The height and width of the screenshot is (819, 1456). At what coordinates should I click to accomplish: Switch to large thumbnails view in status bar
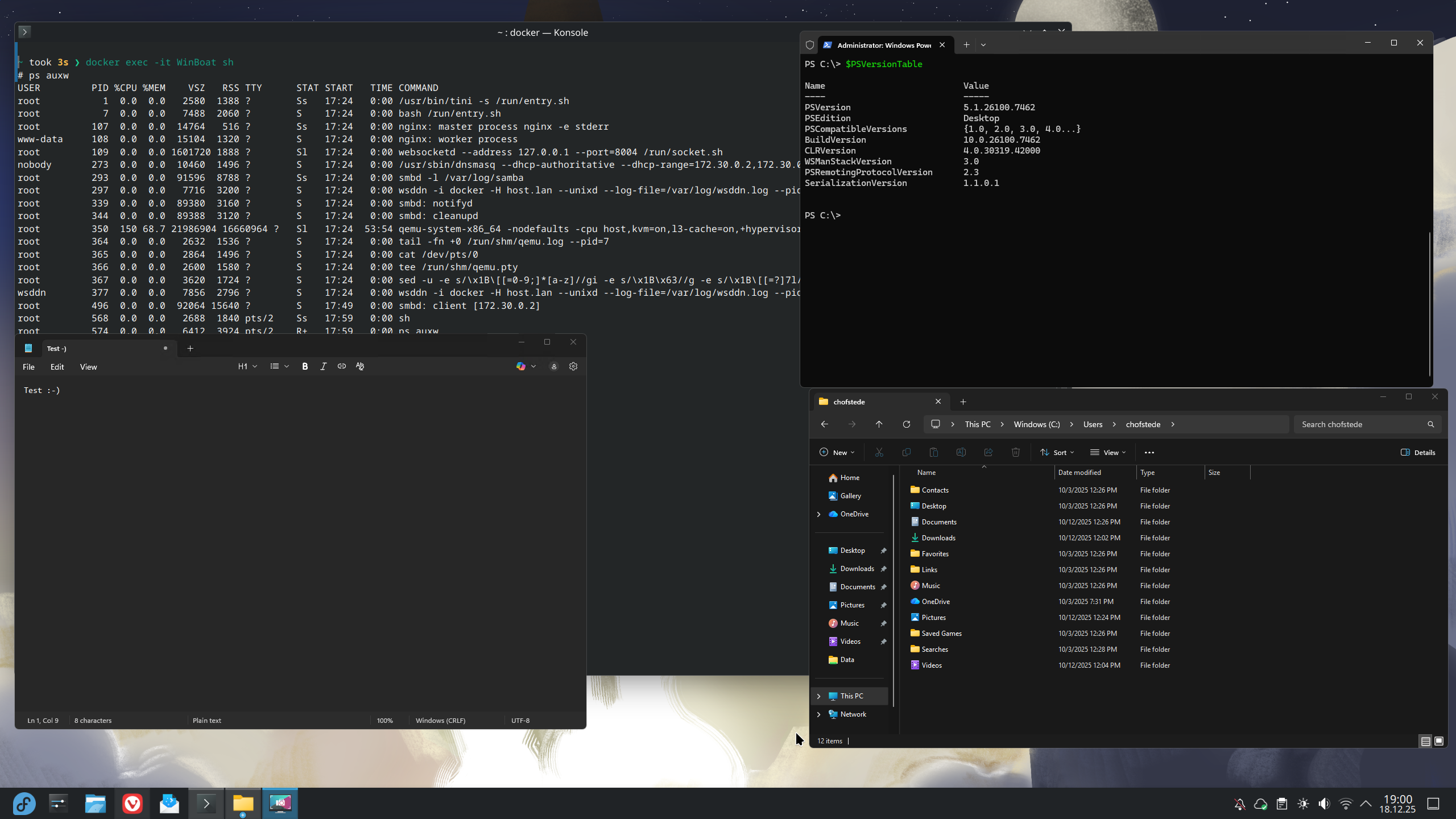1439,741
